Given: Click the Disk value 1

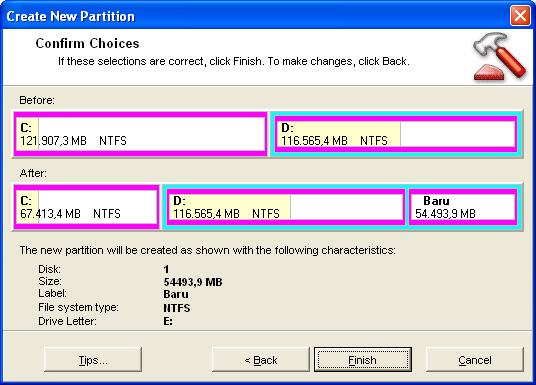Looking at the screenshot, I should 166,269.
